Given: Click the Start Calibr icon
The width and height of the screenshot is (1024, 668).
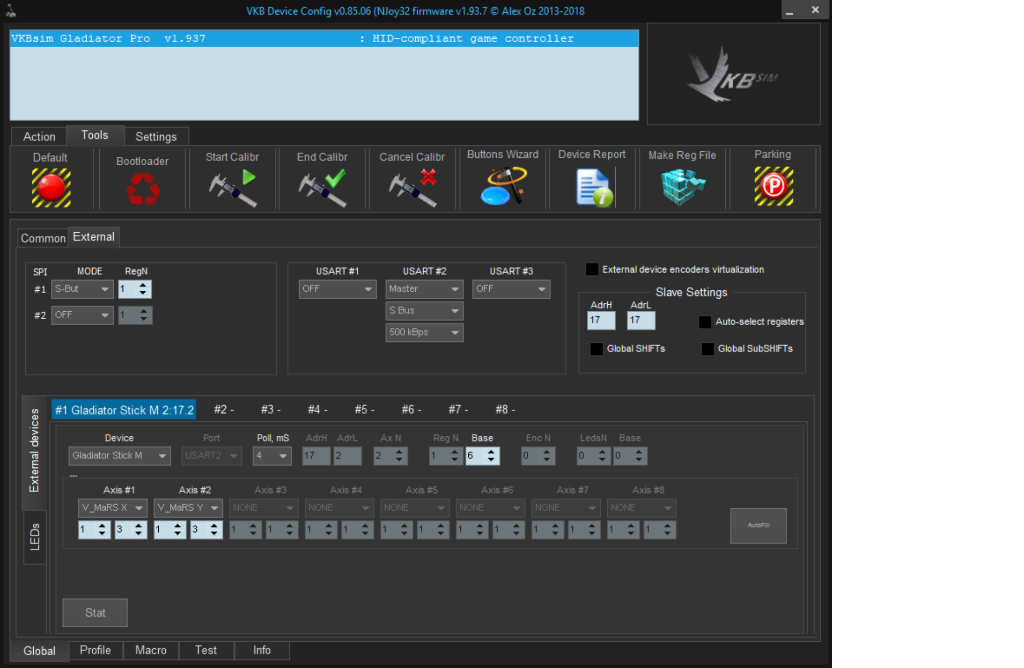Looking at the screenshot, I should (x=232, y=186).
